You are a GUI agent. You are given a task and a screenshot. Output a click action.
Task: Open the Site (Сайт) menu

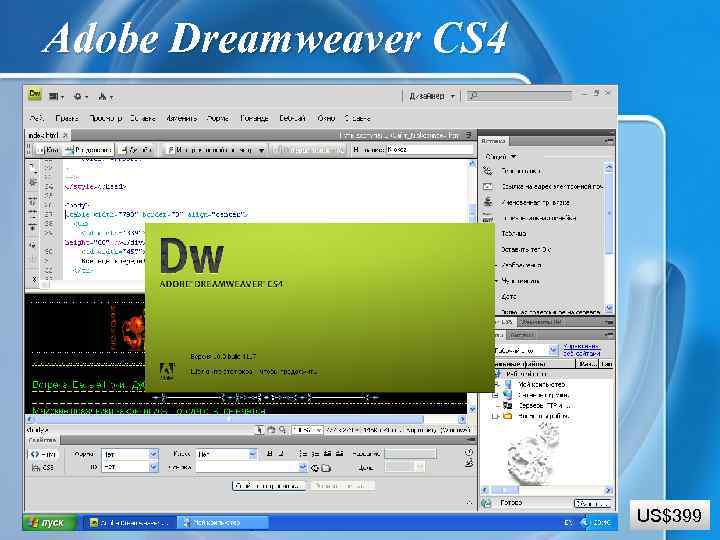[x=292, y=118]
